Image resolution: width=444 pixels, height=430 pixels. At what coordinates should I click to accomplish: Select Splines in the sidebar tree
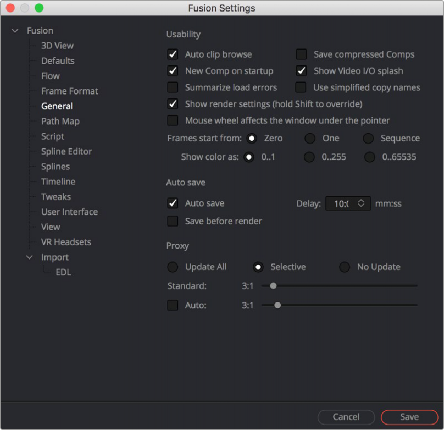[55, 167]
